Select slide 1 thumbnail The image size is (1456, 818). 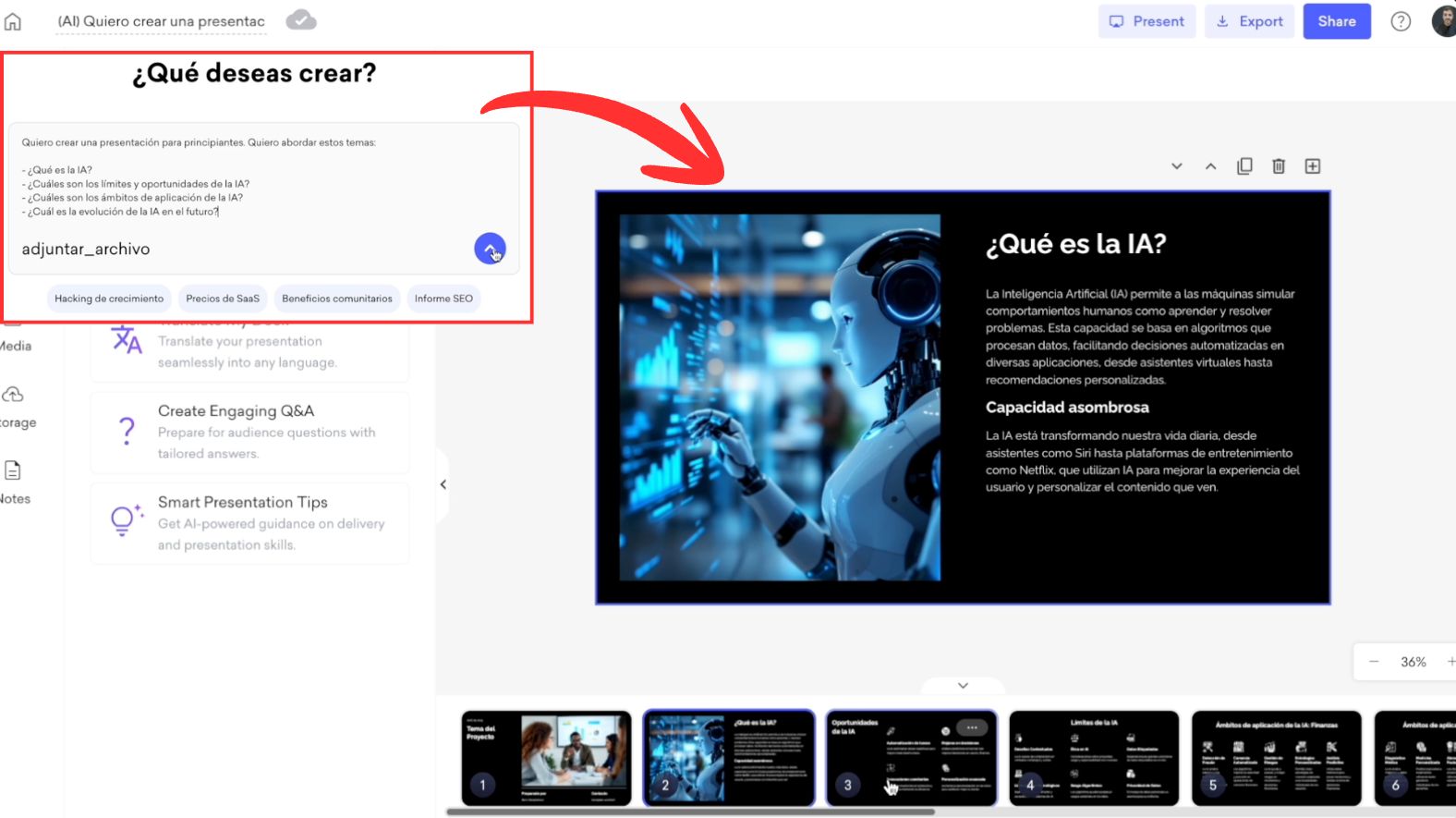click(x=546, y=758)
